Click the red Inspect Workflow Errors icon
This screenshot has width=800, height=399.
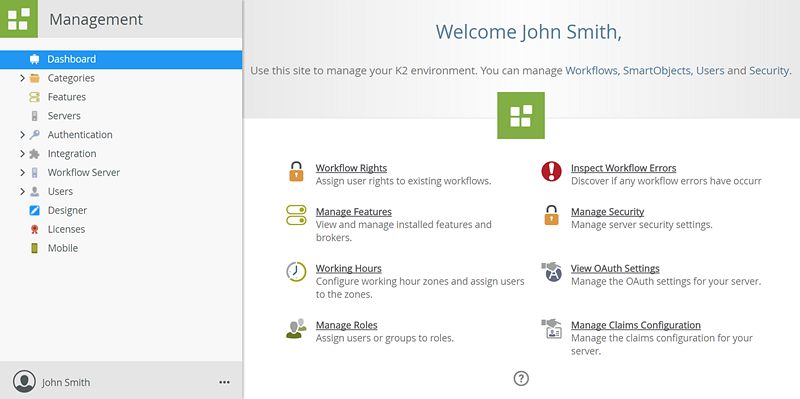click(x=551, y=171)
